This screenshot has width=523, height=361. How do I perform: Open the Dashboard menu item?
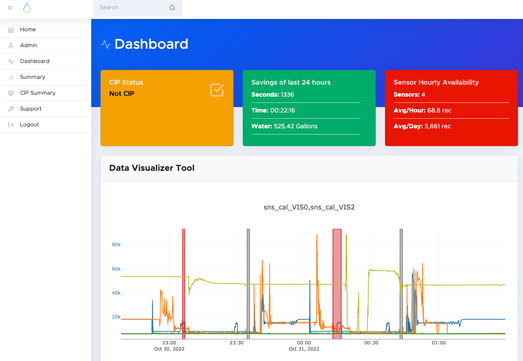tap(45, 61)
